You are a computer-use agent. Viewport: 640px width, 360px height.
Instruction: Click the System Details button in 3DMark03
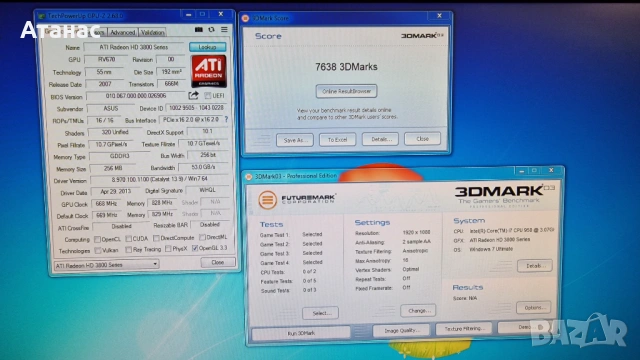pyautogui.click(x=535, y=266)
